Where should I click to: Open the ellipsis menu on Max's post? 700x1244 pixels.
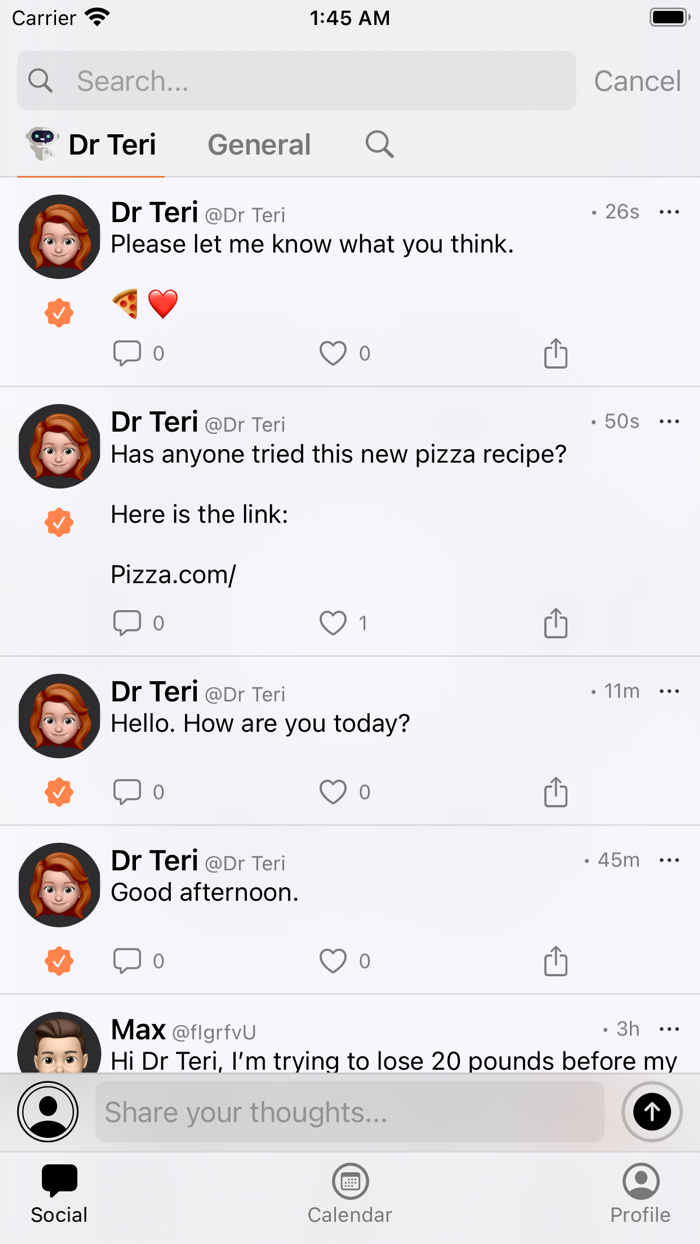click(x=669, y=1029)
